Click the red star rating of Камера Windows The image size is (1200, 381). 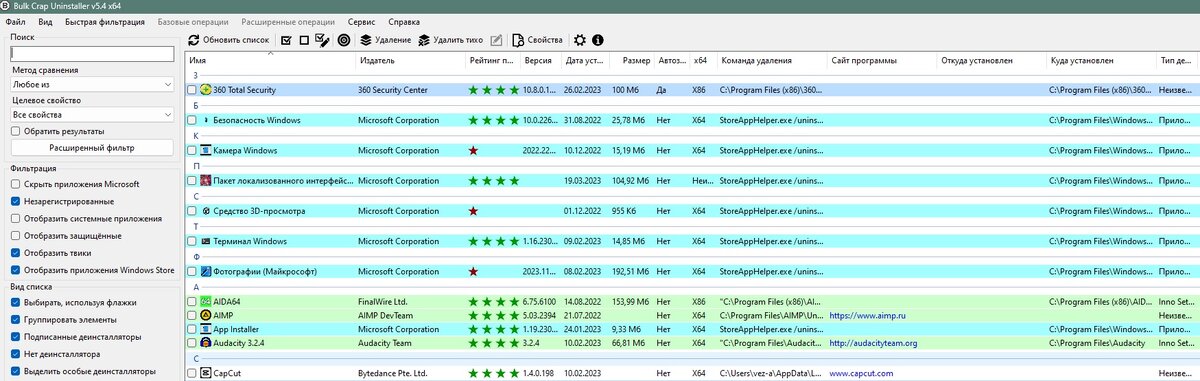pos(474,150)
